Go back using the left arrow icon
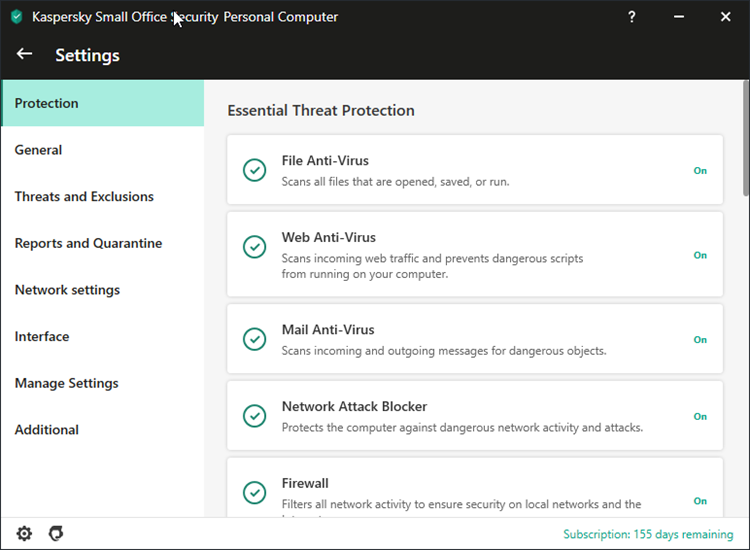Viewport: 750px width, 550px height. 24,54
